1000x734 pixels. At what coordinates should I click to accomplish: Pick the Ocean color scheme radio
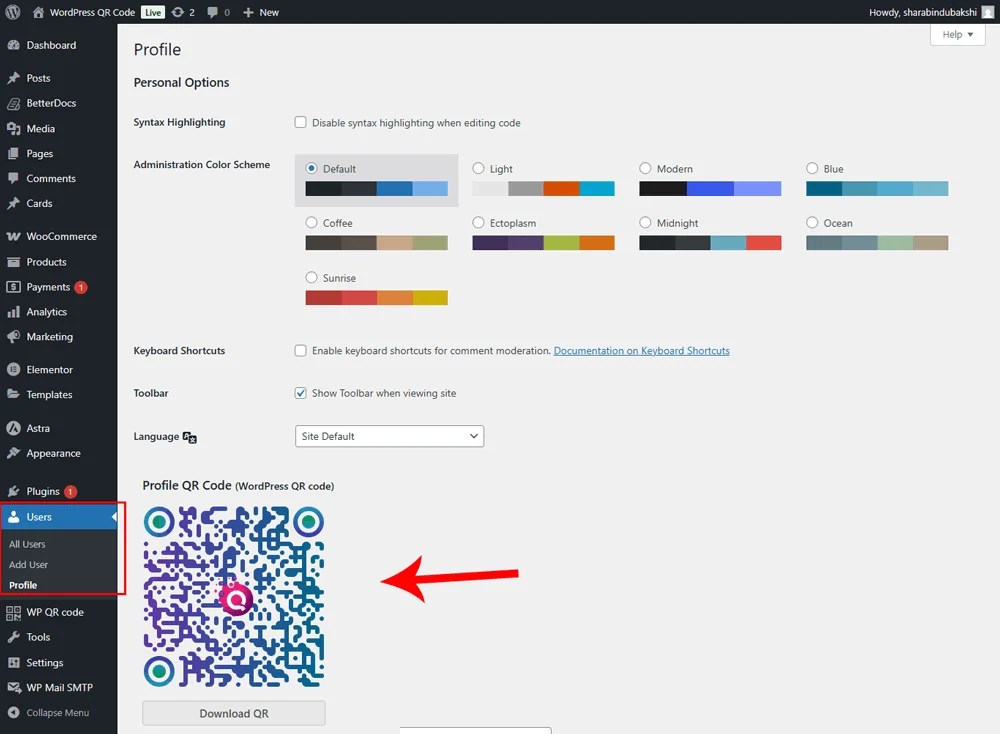[812, 223]
